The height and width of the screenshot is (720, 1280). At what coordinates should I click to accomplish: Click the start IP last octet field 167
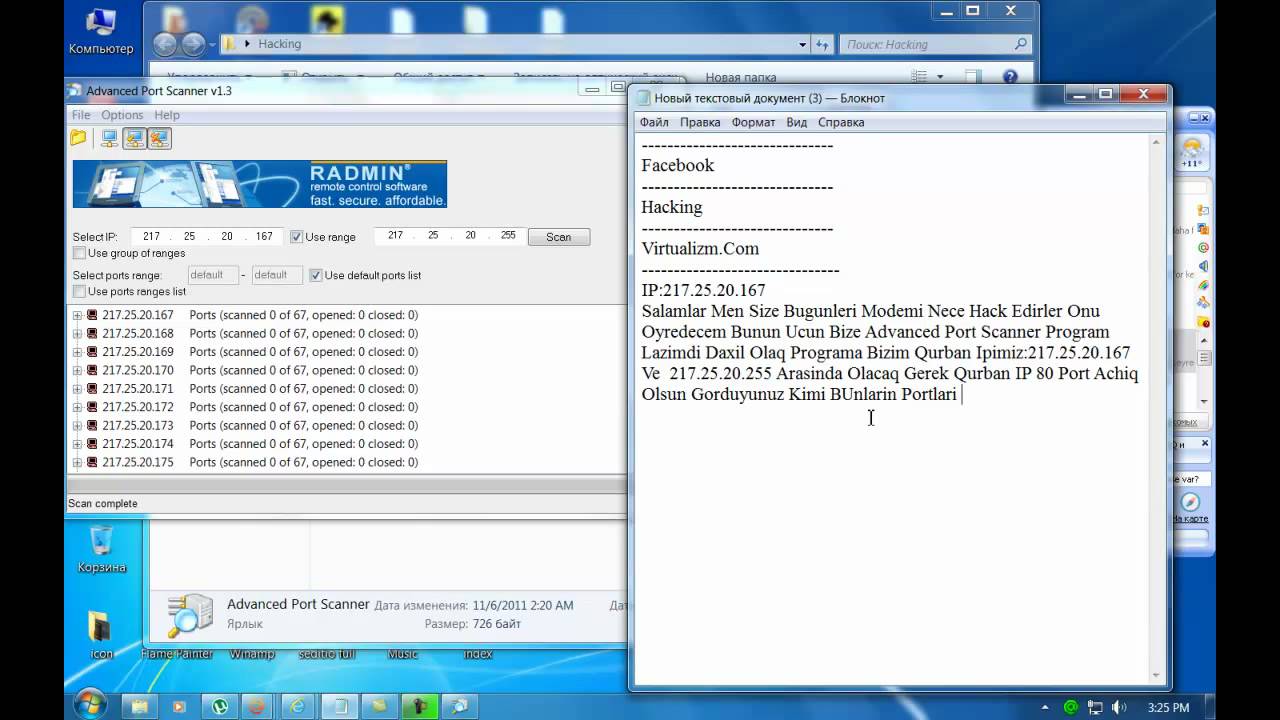[264, 237]
